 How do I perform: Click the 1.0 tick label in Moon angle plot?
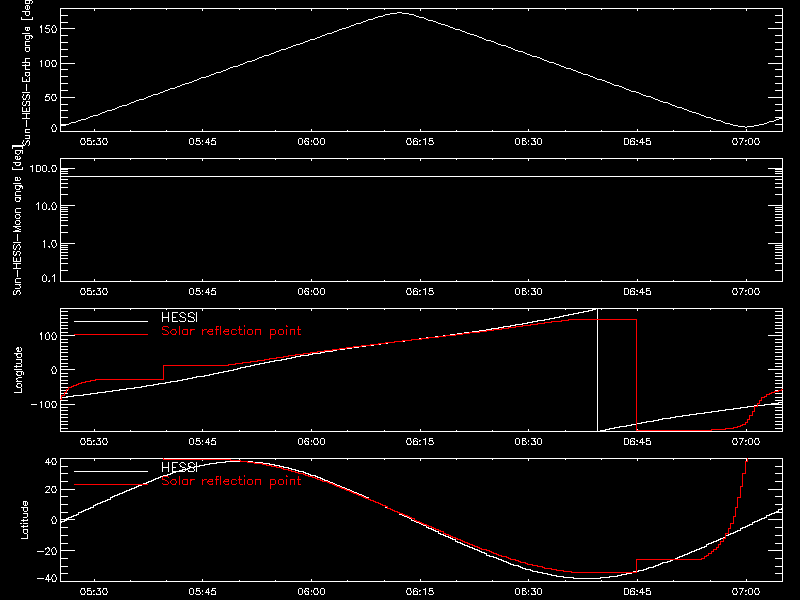pyautogui.click(x=49, y=244)
